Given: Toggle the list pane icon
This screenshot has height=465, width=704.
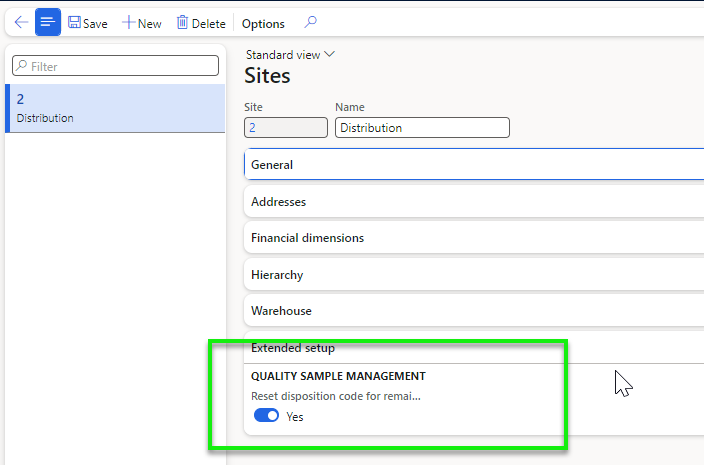Looking at the screenshot, I should 48,23.
